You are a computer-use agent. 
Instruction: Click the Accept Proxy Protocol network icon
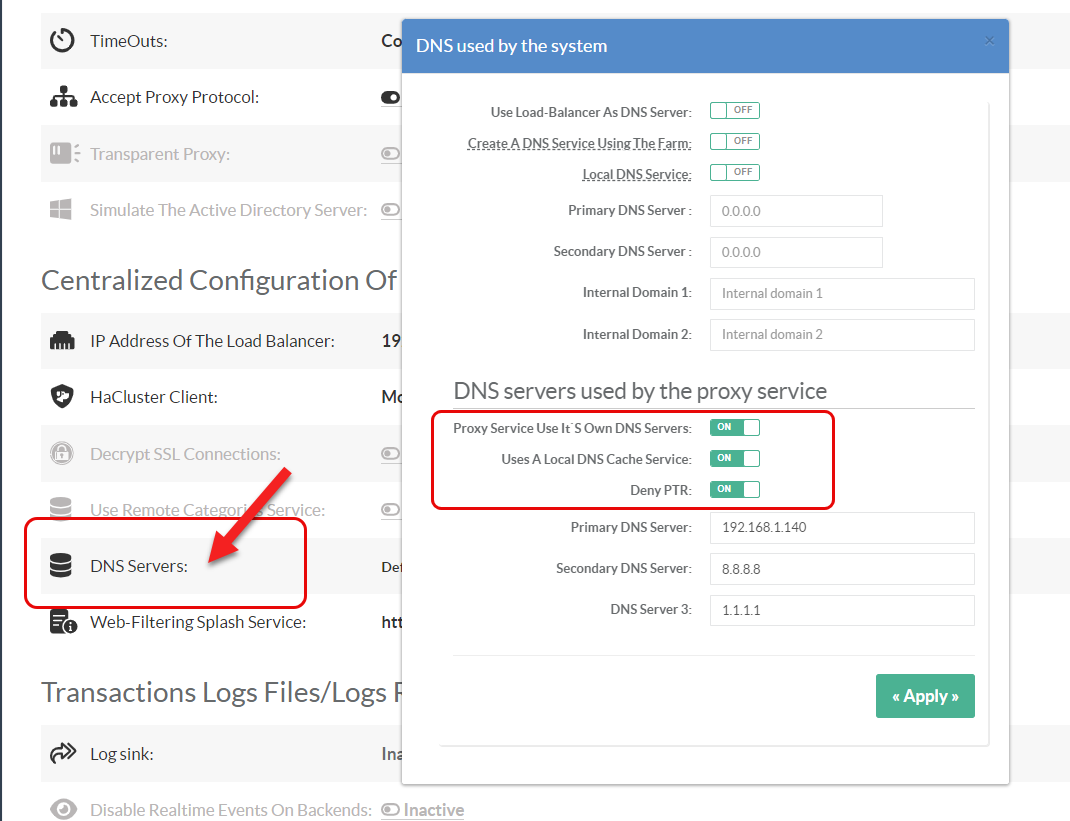click(x=63, y=97)
